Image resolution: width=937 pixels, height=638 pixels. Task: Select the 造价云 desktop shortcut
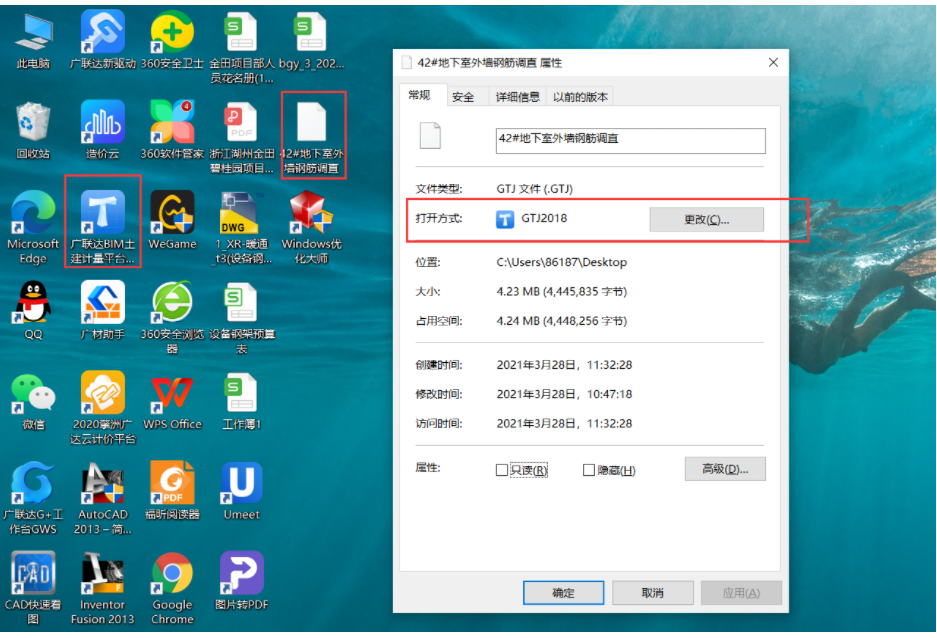coord(103,130)
